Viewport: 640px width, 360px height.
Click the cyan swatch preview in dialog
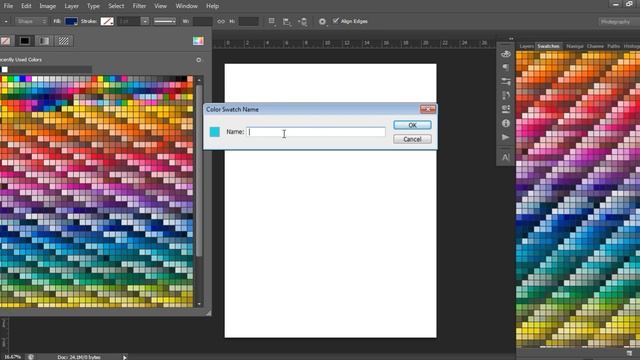coord(215,132)
